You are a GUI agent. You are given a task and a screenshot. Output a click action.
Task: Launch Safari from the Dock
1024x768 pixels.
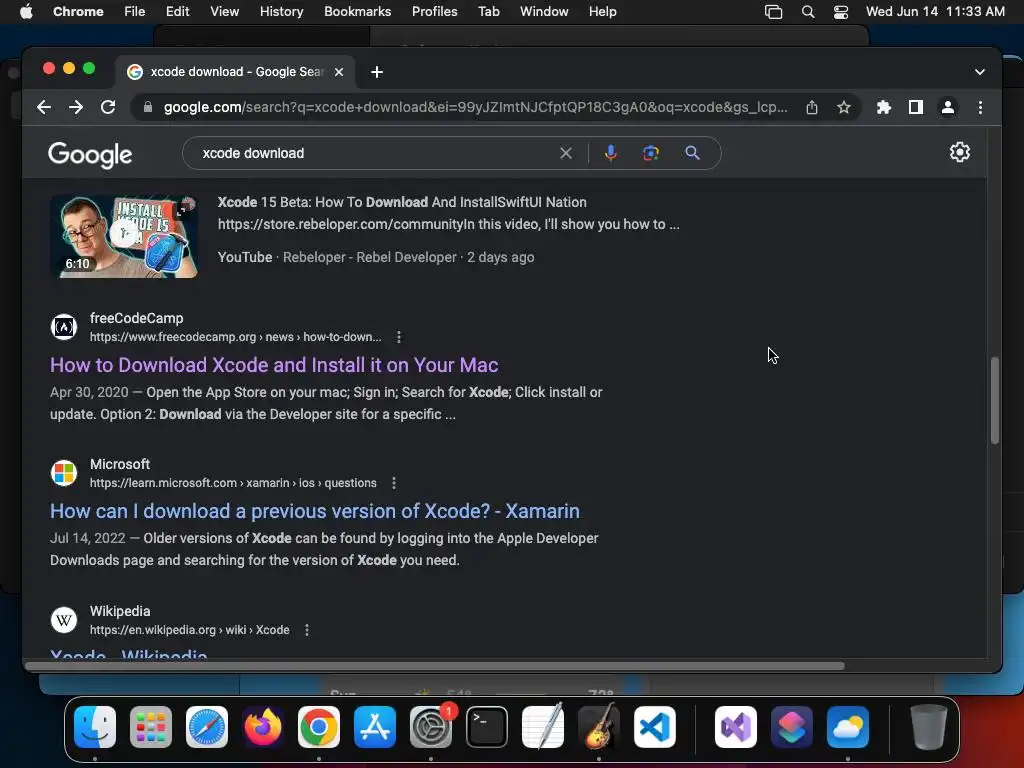pos(207,727)
